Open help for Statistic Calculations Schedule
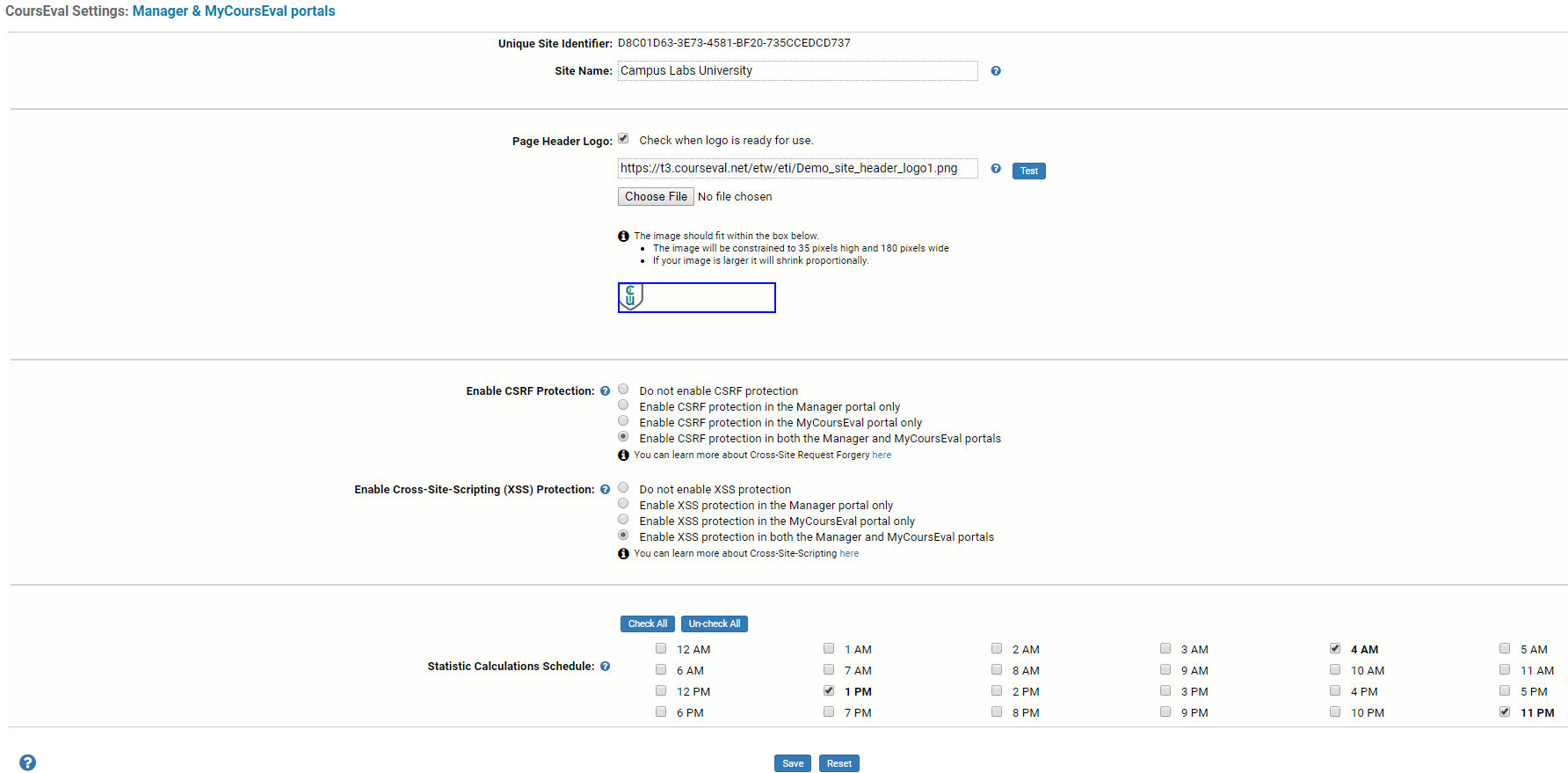 click(605, 667)
